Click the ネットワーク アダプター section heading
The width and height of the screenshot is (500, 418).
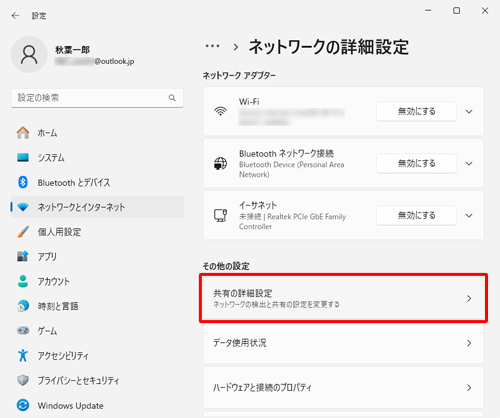[239, 76]
